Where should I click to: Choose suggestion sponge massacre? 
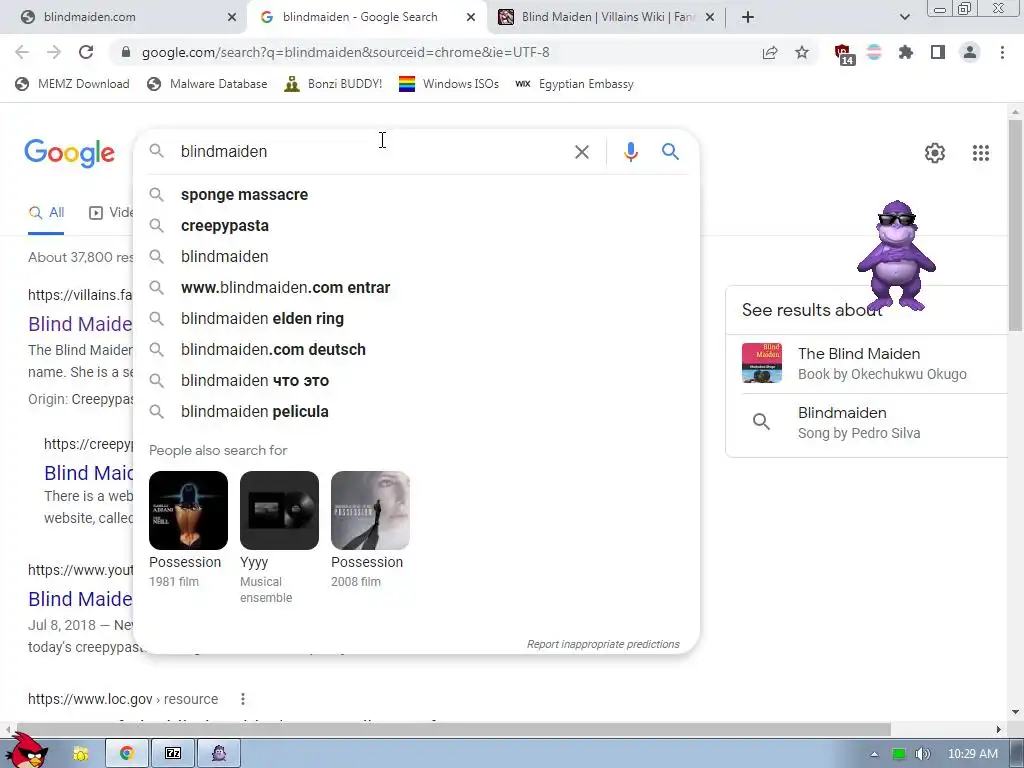tap(417, 195)
